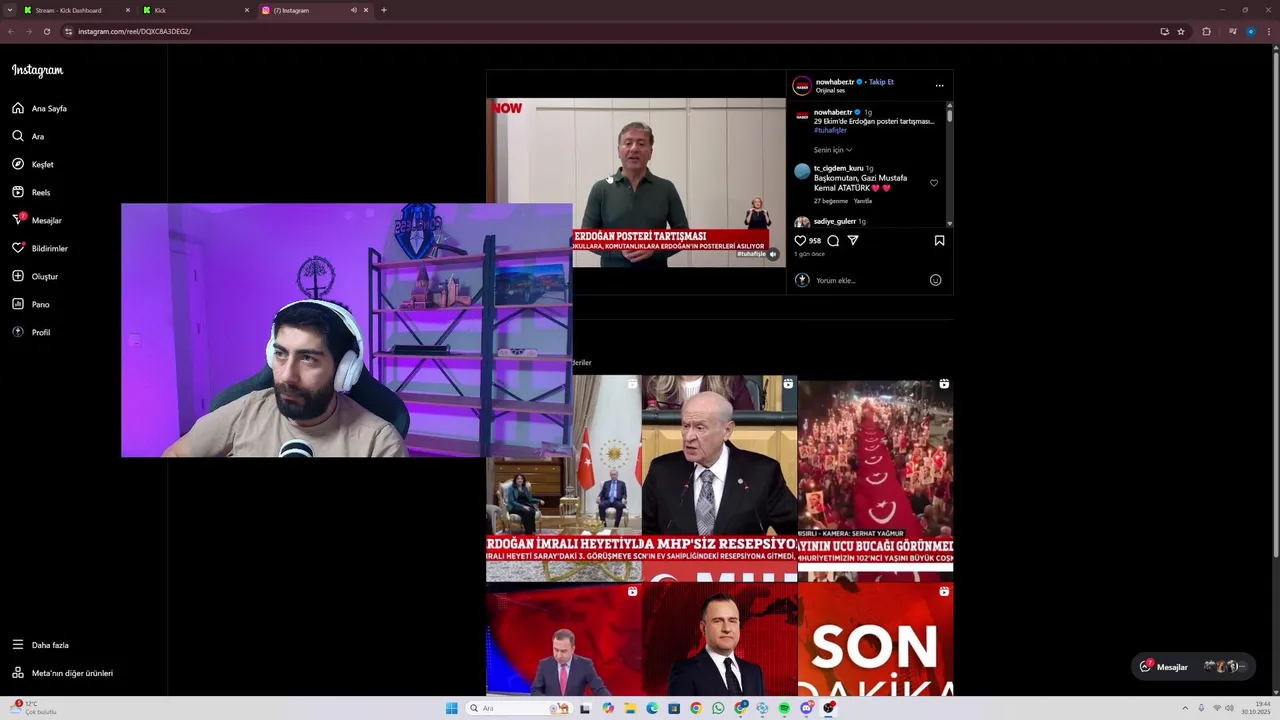1280x720 pixels.
Task: Open the floating Mesajlar button
Action: (x=1193, y=666)
